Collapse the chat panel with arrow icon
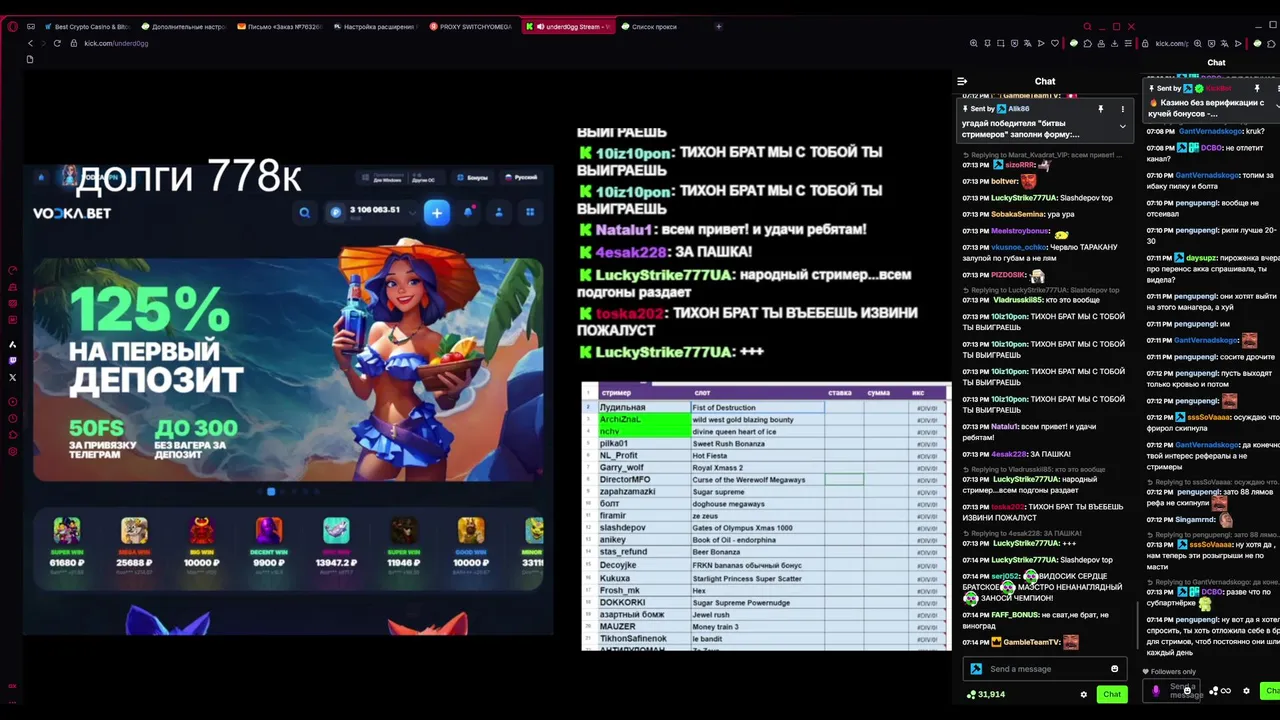The image size is (1280, 720). coord(962,81)
